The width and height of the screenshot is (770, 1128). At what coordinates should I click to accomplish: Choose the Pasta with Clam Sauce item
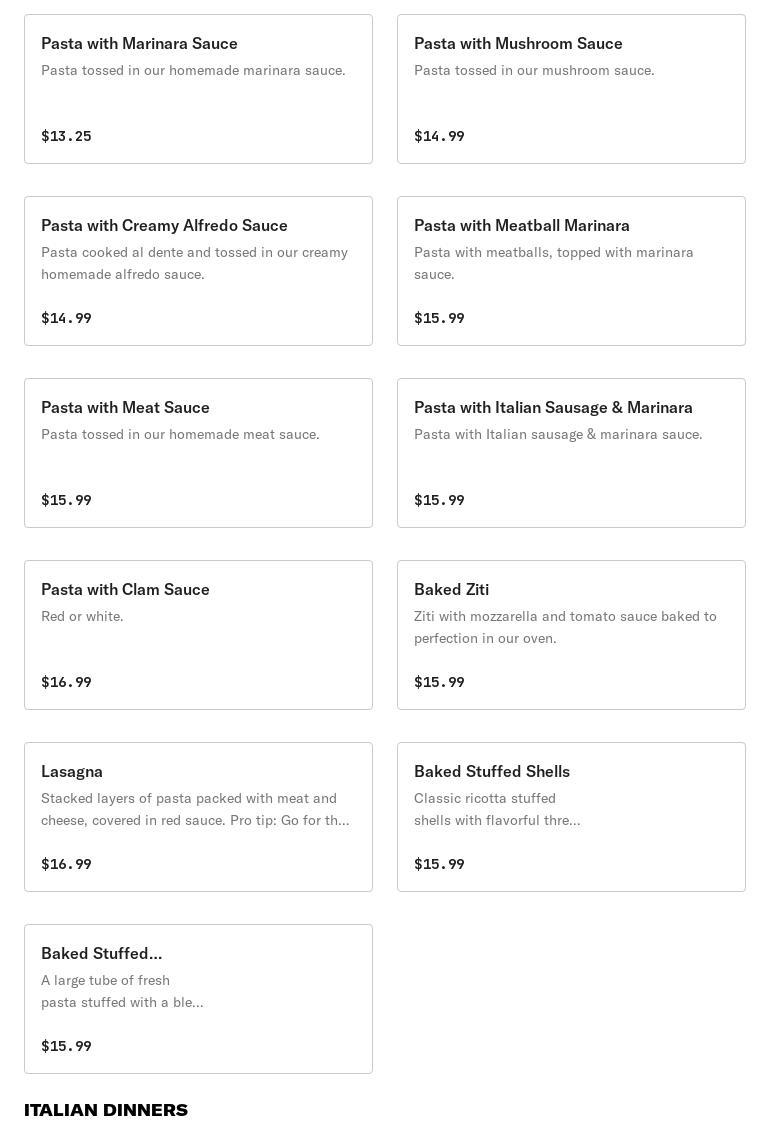[x=198, y=635]
